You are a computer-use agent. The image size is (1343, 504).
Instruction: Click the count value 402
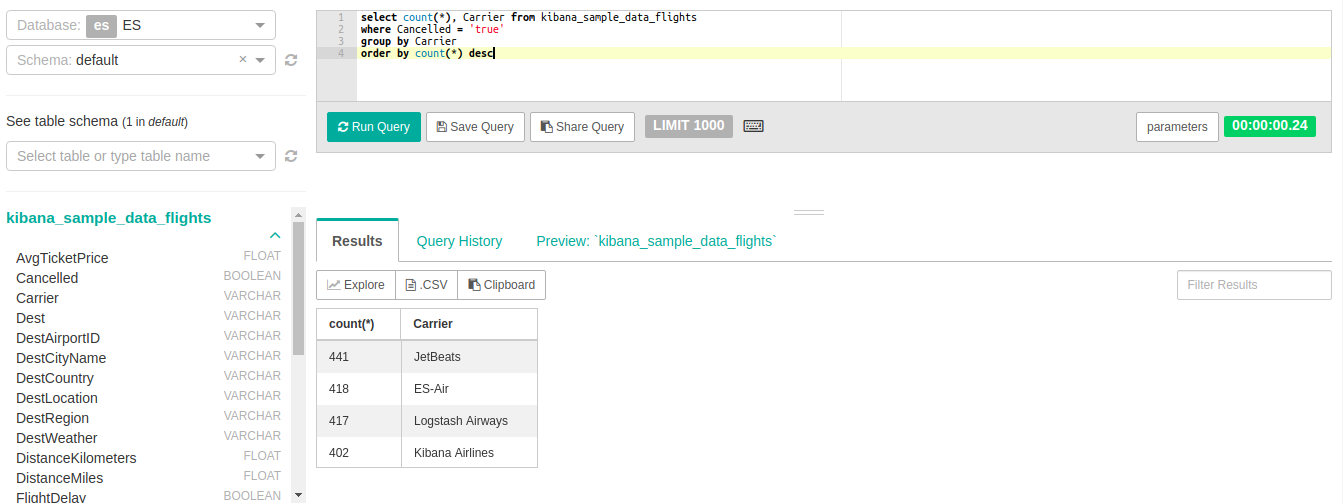tap(358, 453)
